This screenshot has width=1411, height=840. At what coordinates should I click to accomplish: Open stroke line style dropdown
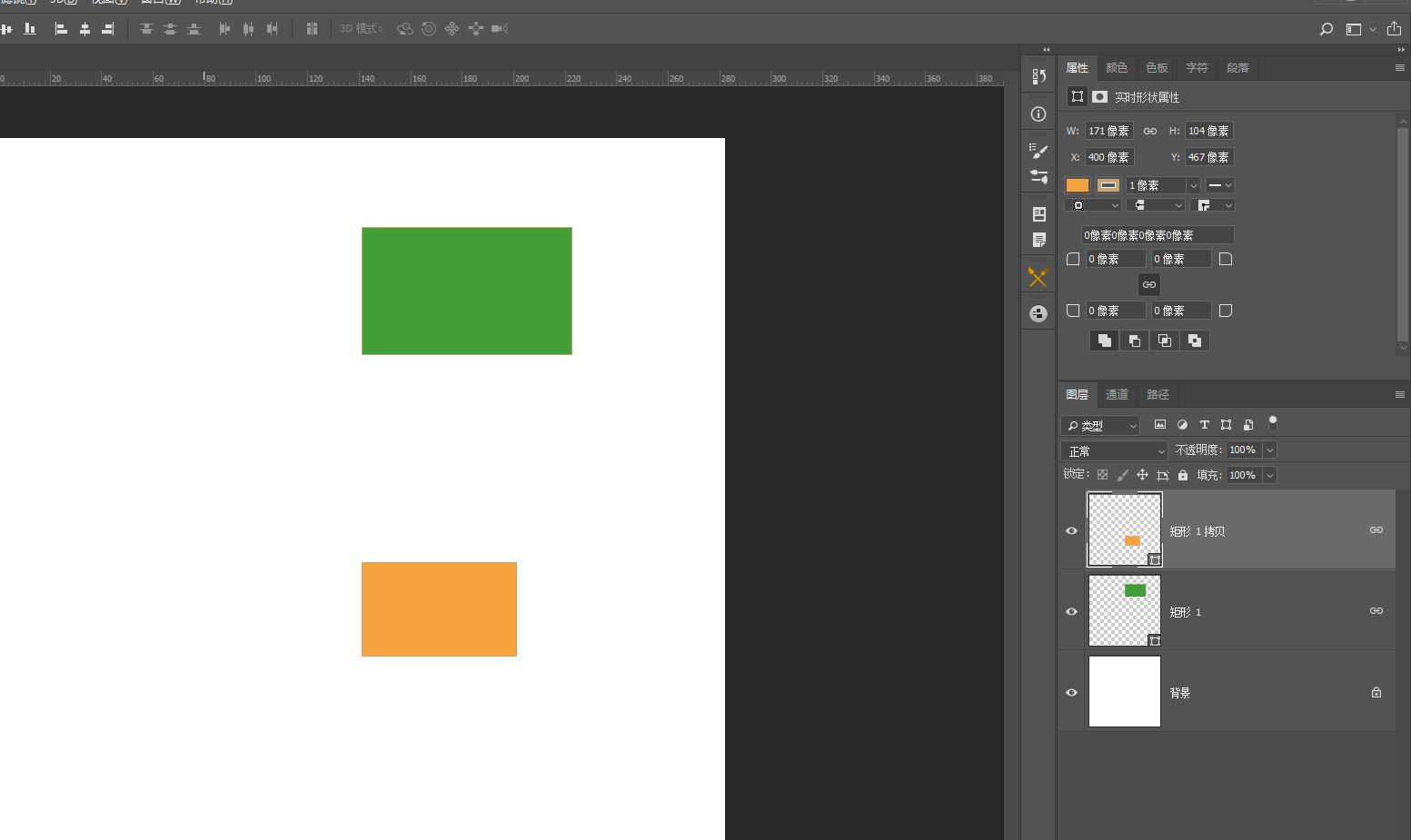[1220, 185]
